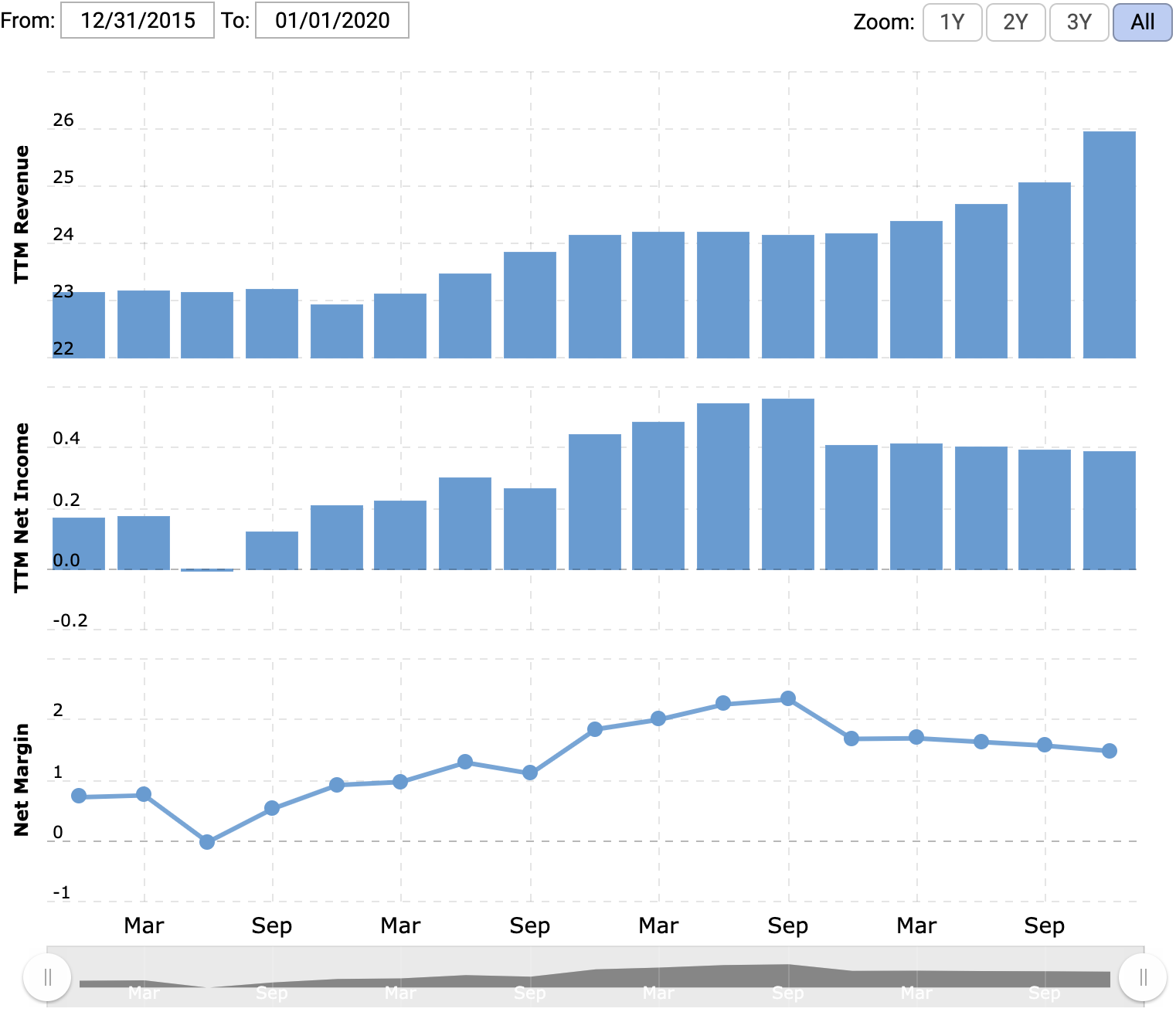Click the right range slider handle
Screen dimensions: 1176x1012
[x=1143, y=977]
